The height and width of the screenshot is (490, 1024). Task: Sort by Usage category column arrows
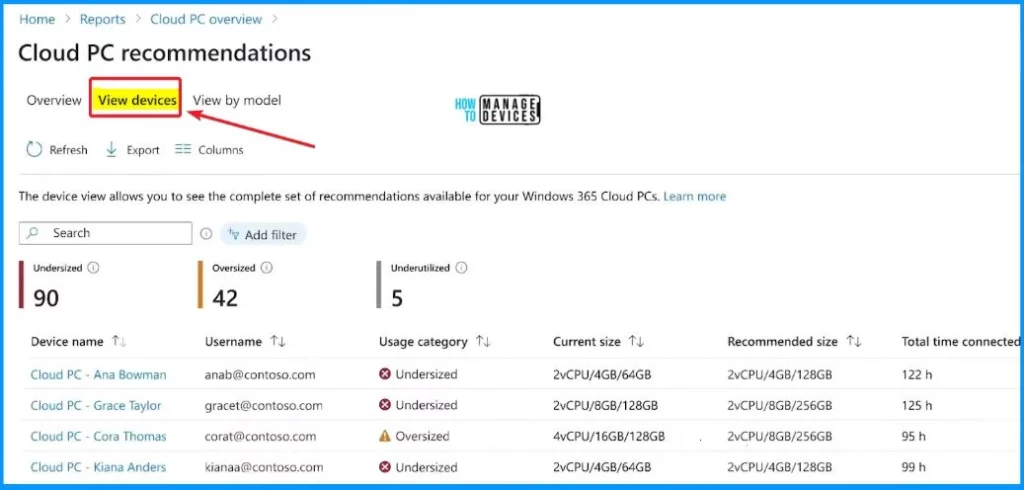pos(483,342)
